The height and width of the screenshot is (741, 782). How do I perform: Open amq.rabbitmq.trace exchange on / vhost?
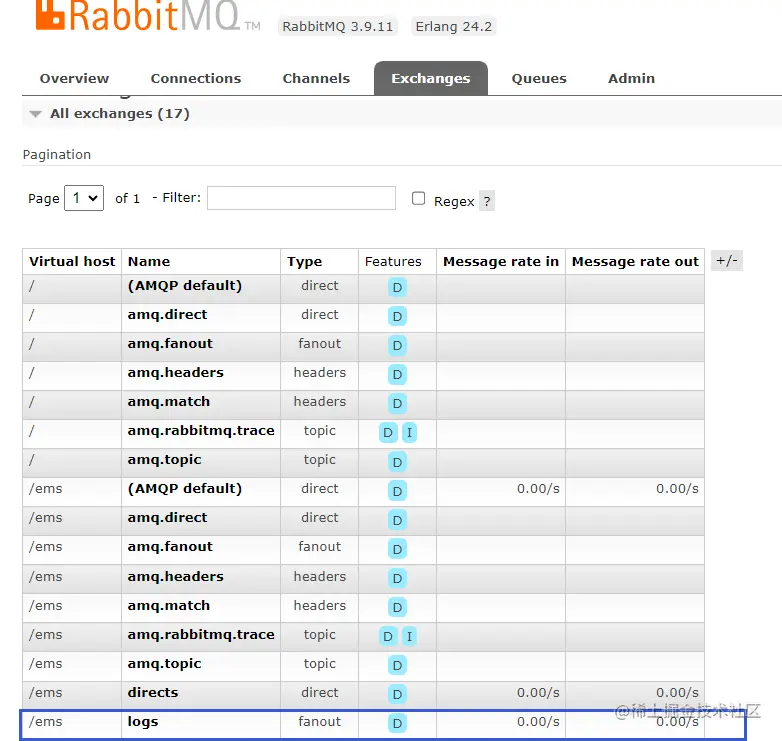pos(201,430)
